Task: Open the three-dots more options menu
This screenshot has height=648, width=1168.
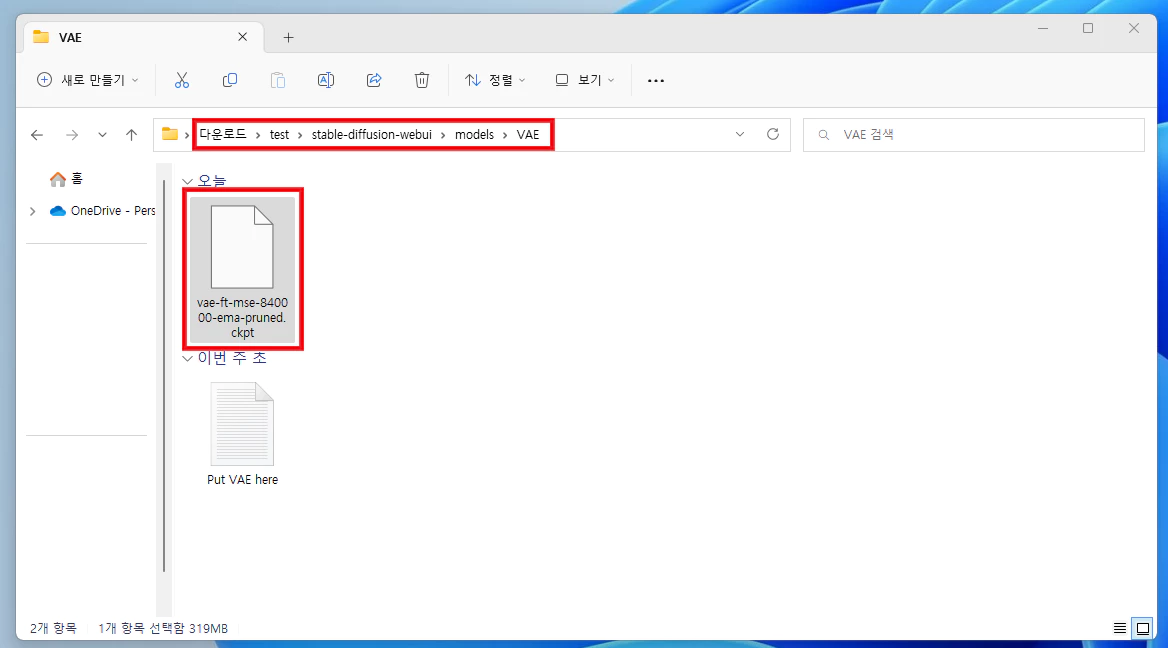Action: pyautogui.click(x=656, y=80)
